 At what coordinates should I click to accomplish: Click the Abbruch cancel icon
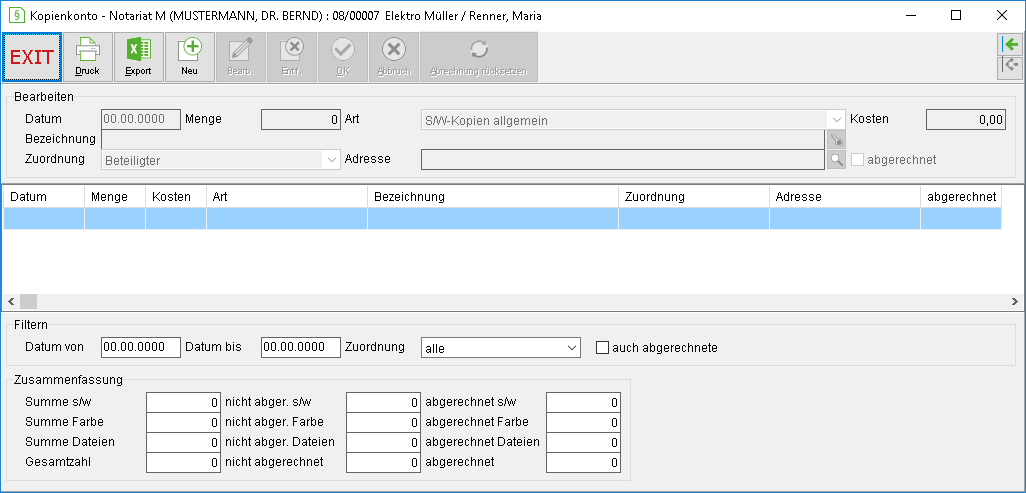point(394,57)
